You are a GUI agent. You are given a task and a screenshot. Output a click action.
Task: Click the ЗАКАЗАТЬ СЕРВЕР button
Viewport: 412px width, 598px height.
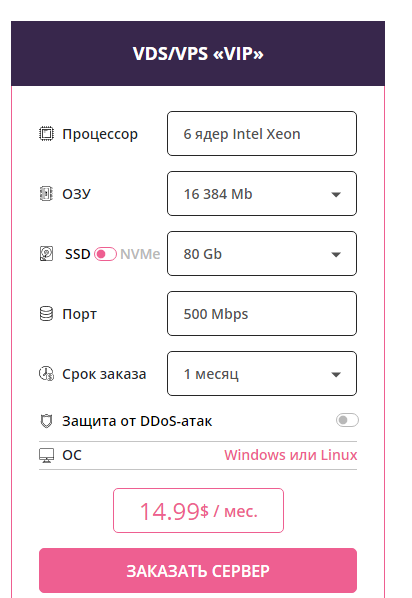pos(198,571)
